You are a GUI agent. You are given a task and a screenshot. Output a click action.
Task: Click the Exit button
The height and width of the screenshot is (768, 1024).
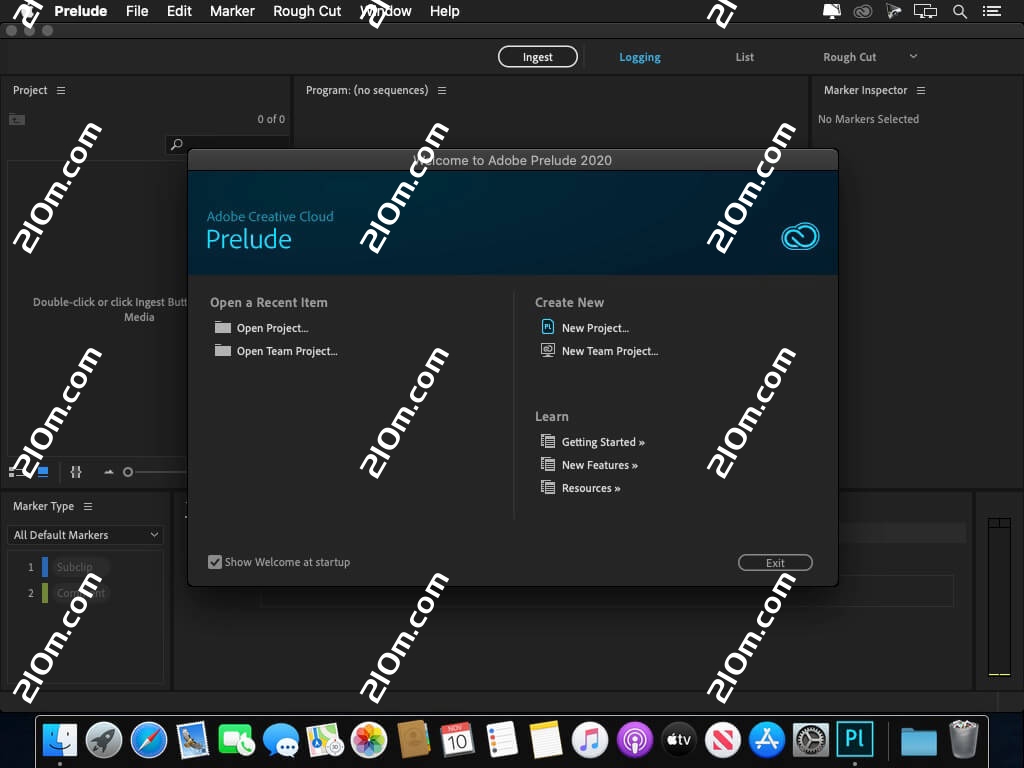775,562
